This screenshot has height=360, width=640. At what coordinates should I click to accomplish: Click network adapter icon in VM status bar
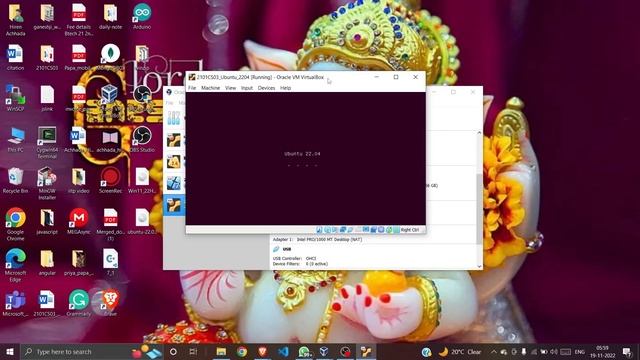(x=343, y=230)
